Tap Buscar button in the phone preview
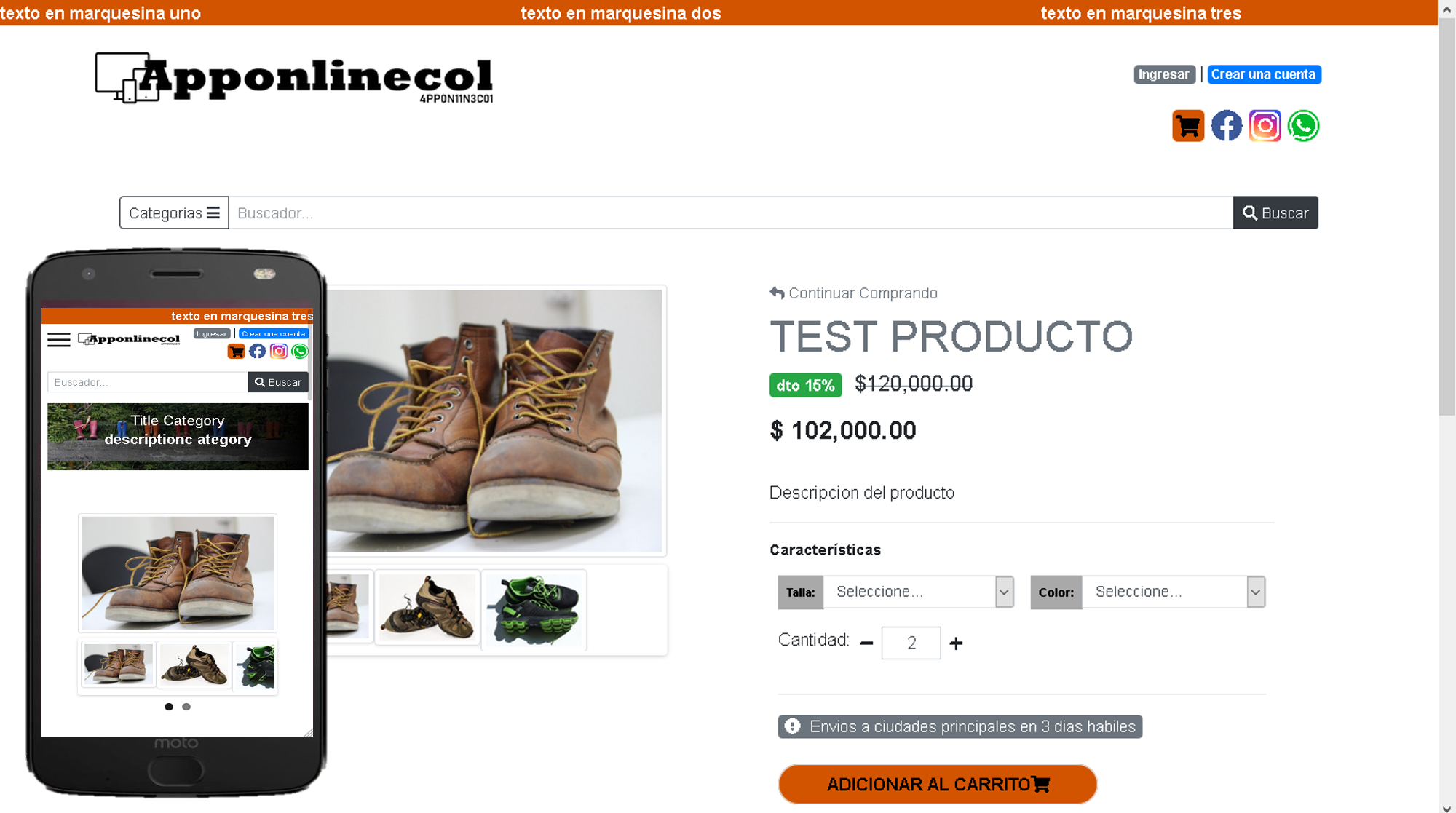Screen dimensions: 1456x813 tap(278, 382)
